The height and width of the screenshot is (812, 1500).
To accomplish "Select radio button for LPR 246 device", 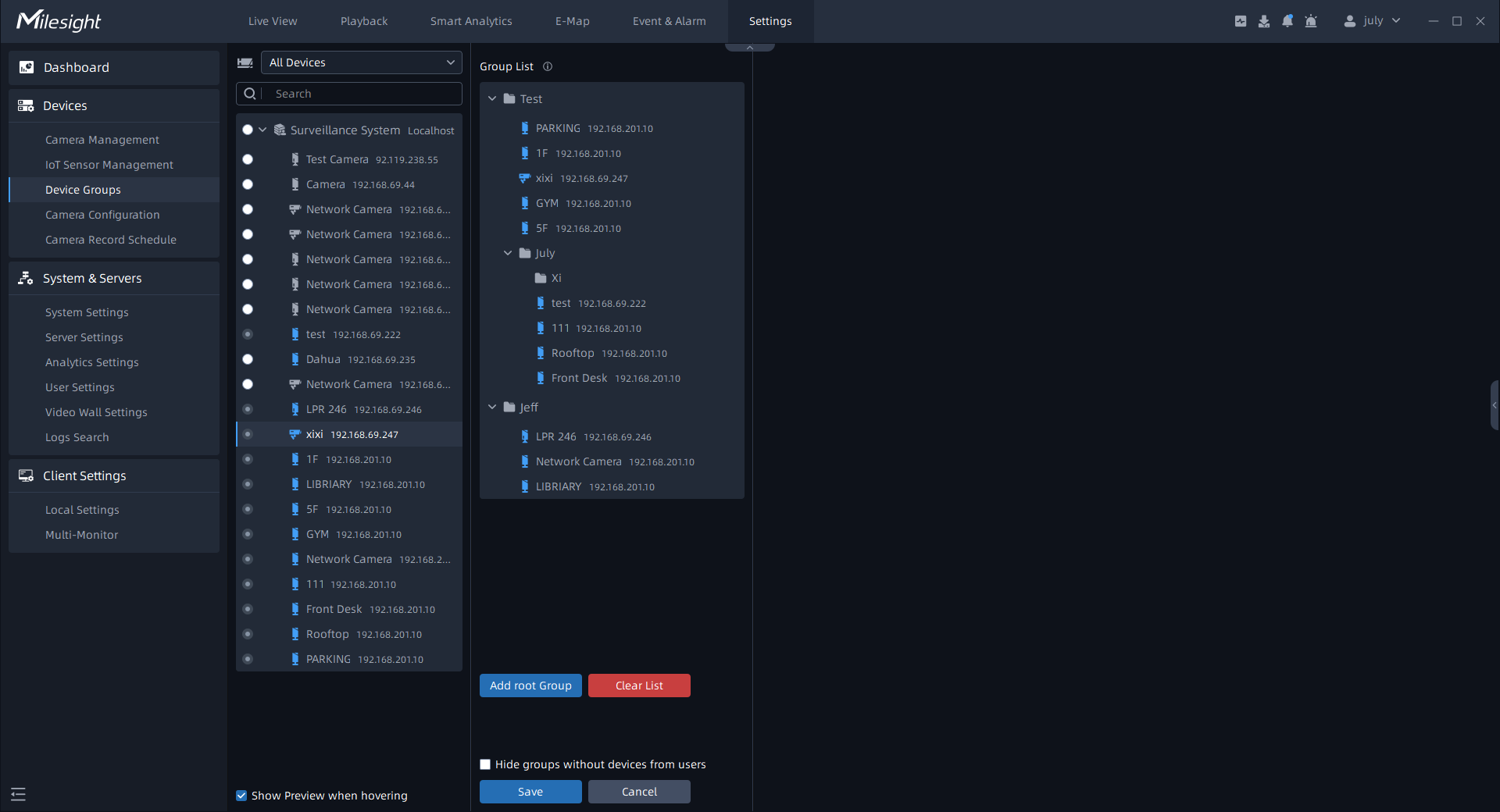I will pyautogui.click(x=248, y=409).
